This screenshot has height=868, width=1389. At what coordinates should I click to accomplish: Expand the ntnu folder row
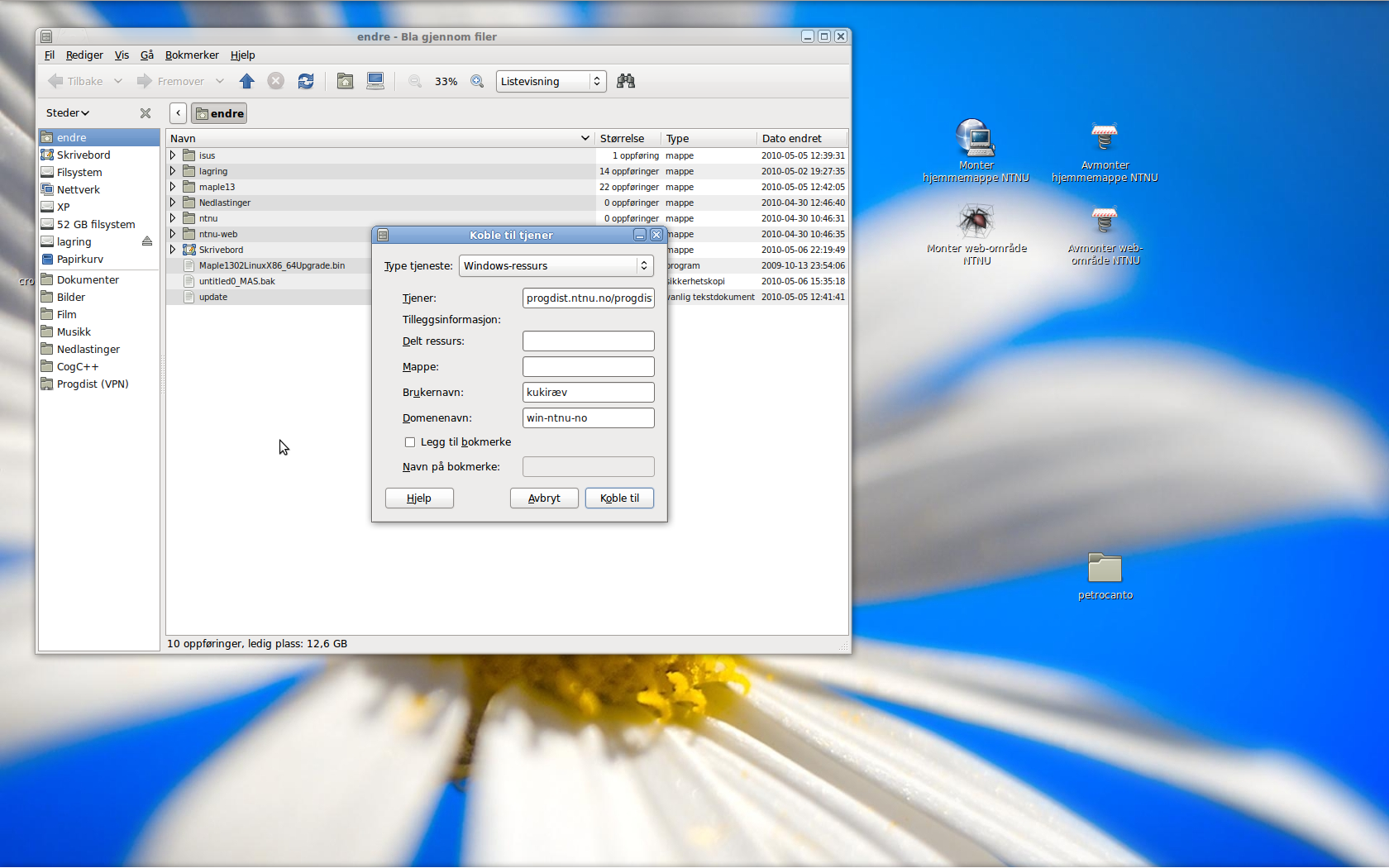[173, 218]
